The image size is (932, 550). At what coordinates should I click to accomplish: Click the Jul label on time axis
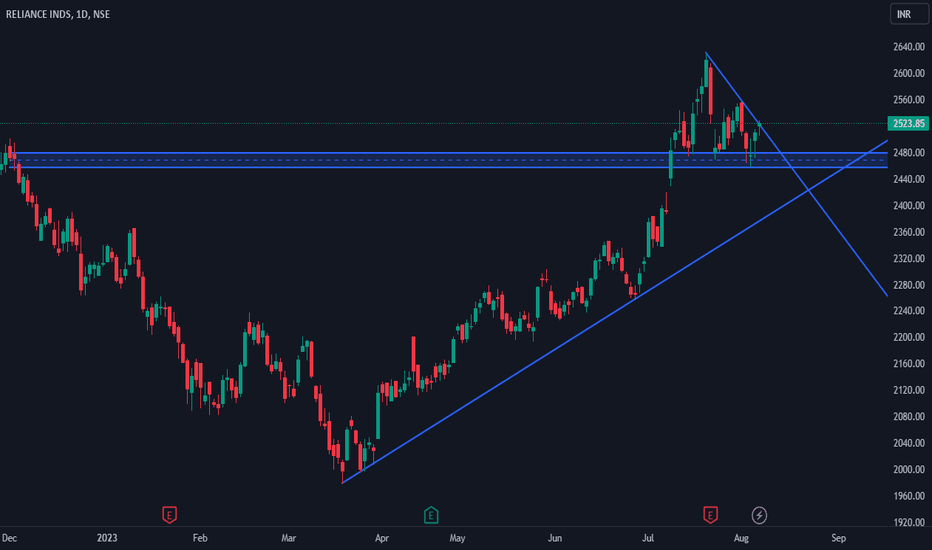(648, 538)
